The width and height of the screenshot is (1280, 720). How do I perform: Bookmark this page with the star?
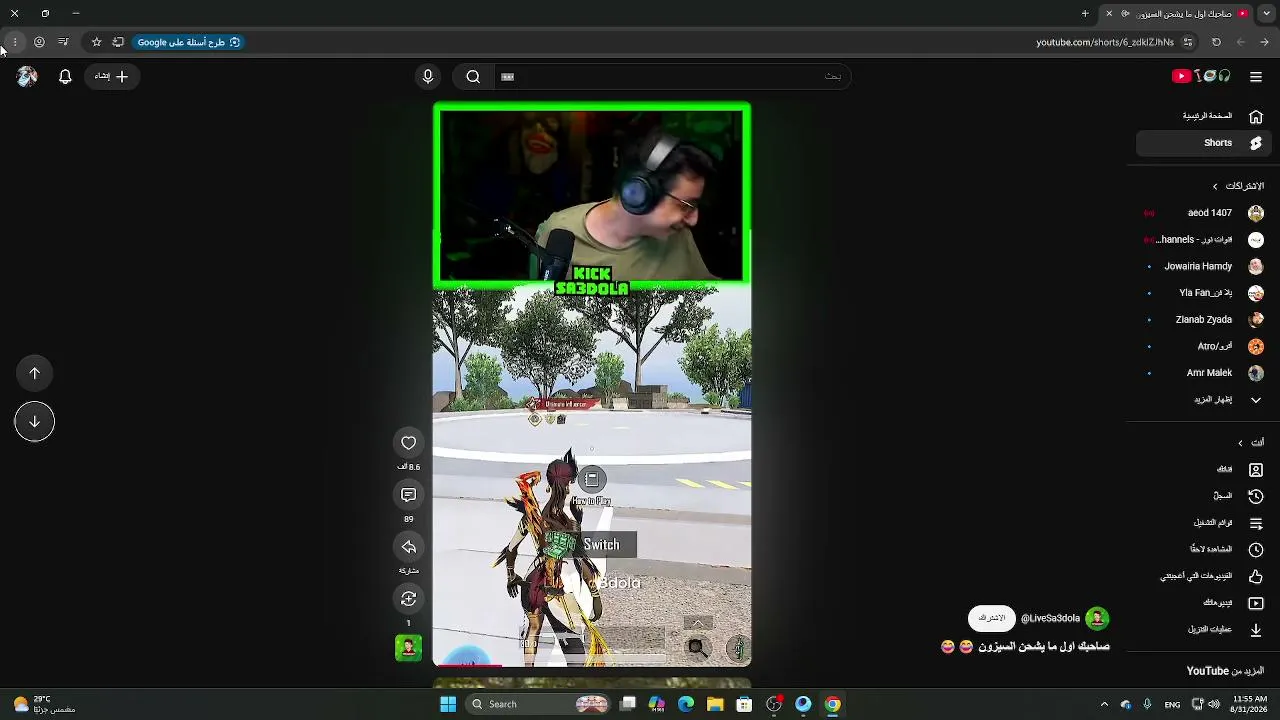pyautogui.click(x=96, y=42)
